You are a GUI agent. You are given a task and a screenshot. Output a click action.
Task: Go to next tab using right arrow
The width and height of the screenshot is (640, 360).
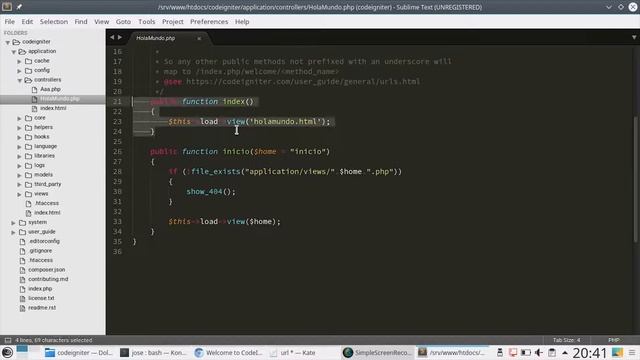click(120, 37)
